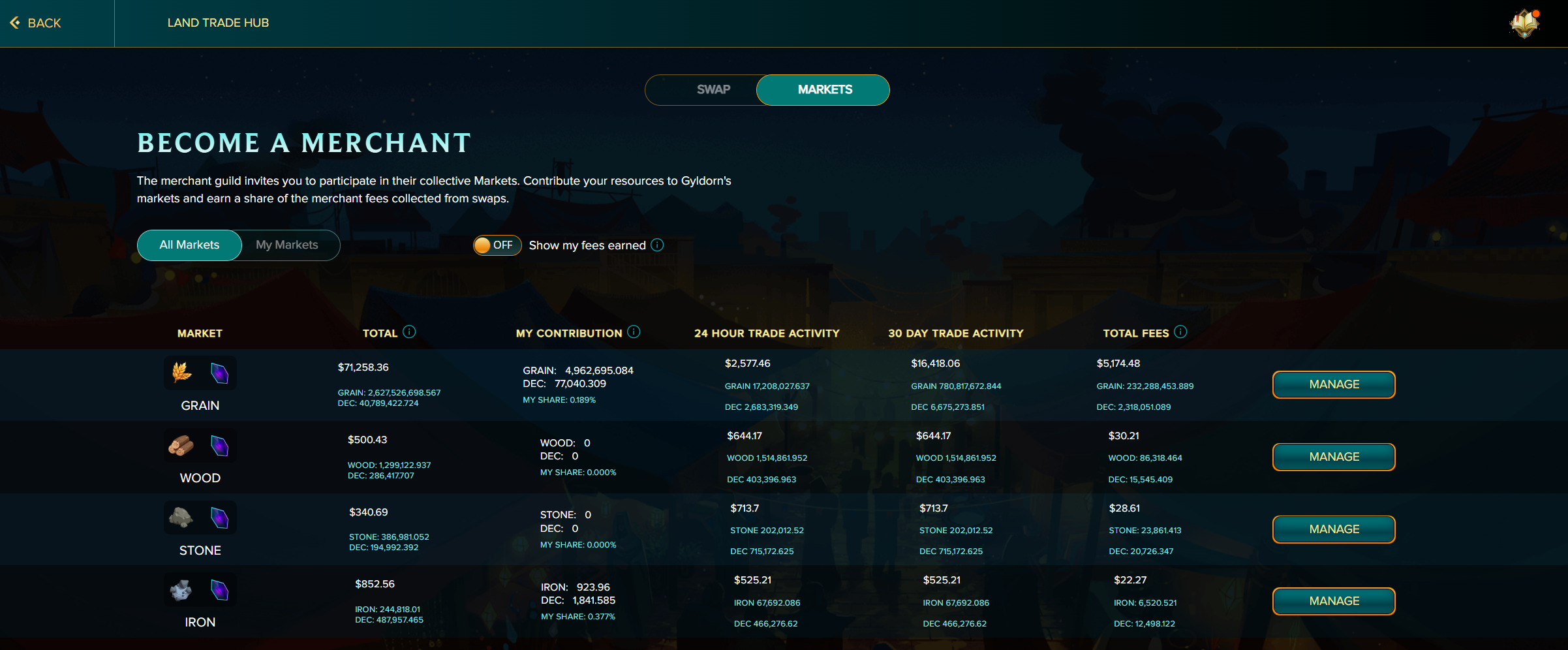1568x650 pixels.
Task: Click MY SHARE: 0.377% text
Action: coord(578,617)
